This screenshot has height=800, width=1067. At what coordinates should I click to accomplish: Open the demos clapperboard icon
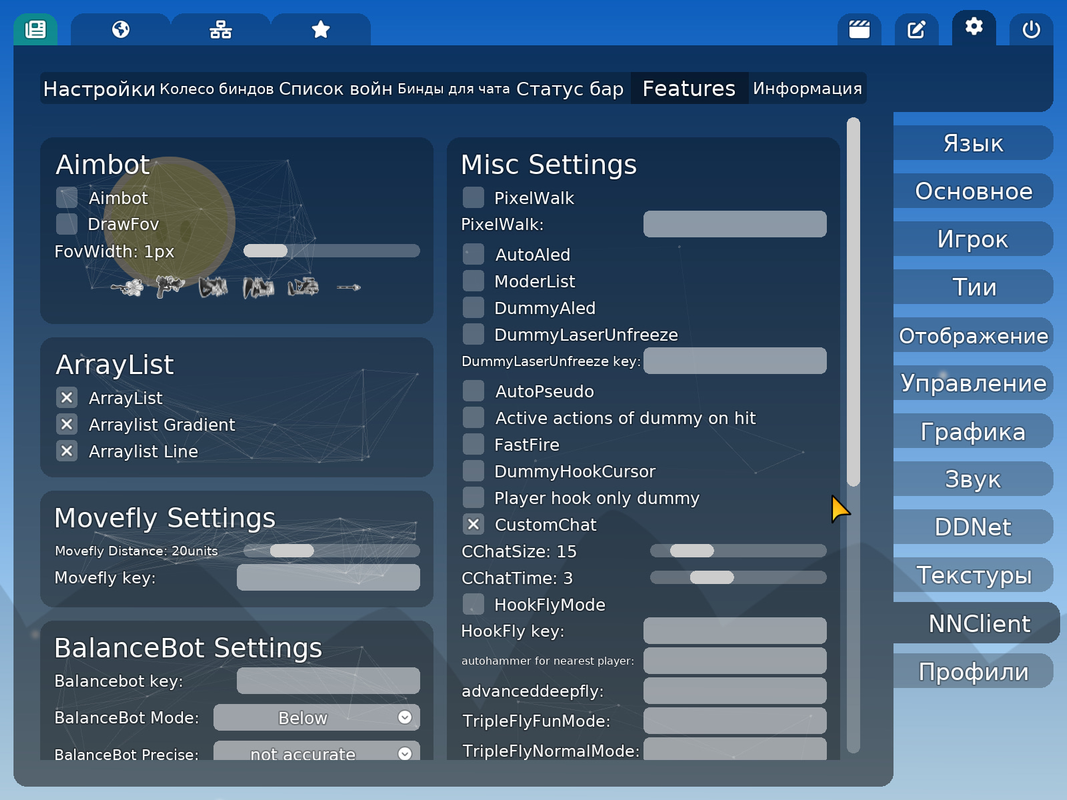(x=859, y=30)
